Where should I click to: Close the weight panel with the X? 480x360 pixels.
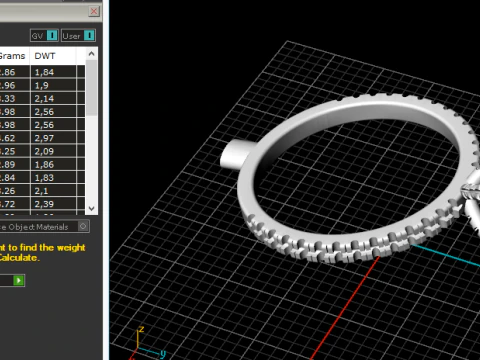point(94,11)
